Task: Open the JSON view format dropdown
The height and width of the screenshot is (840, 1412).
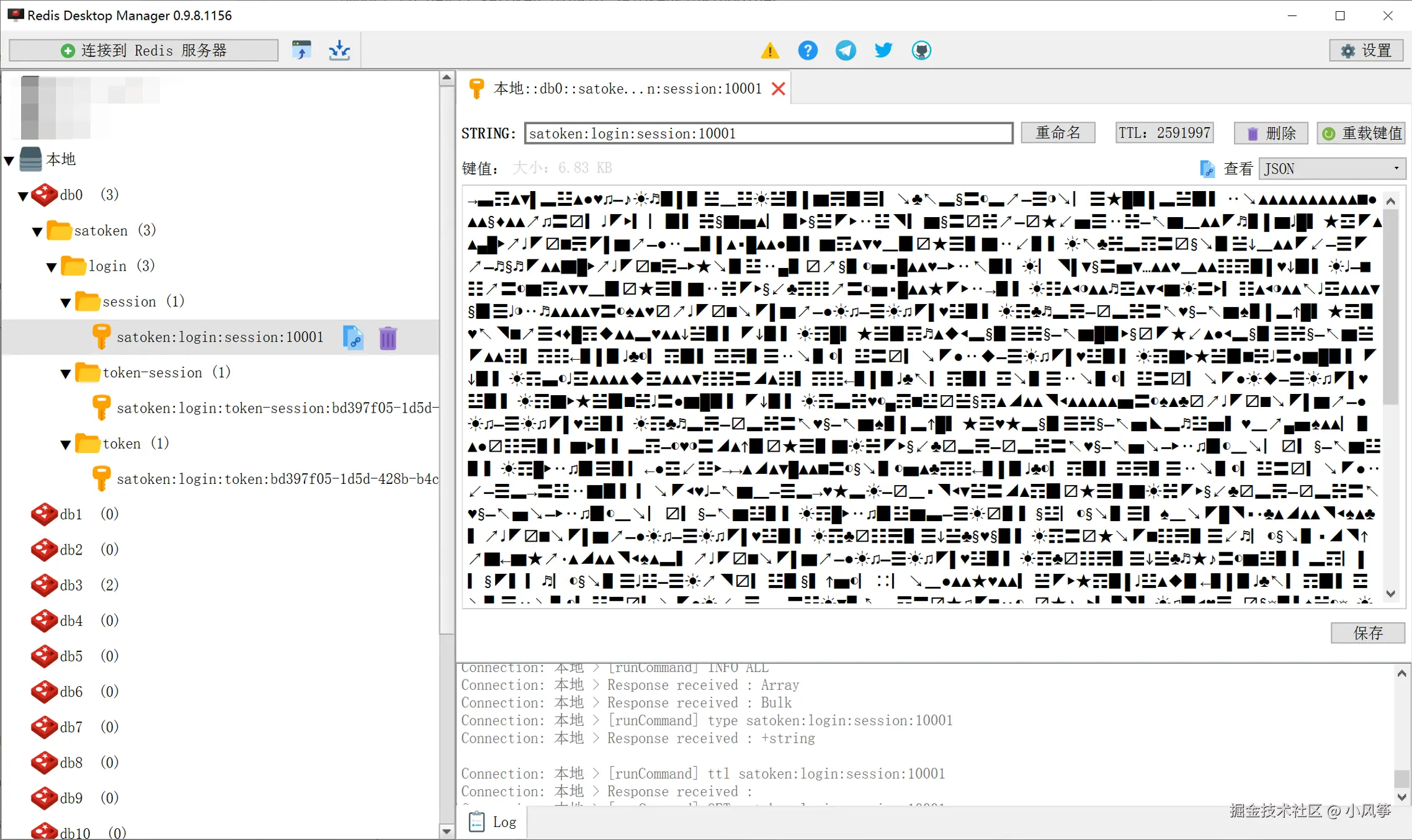Action: point(1331,168)
